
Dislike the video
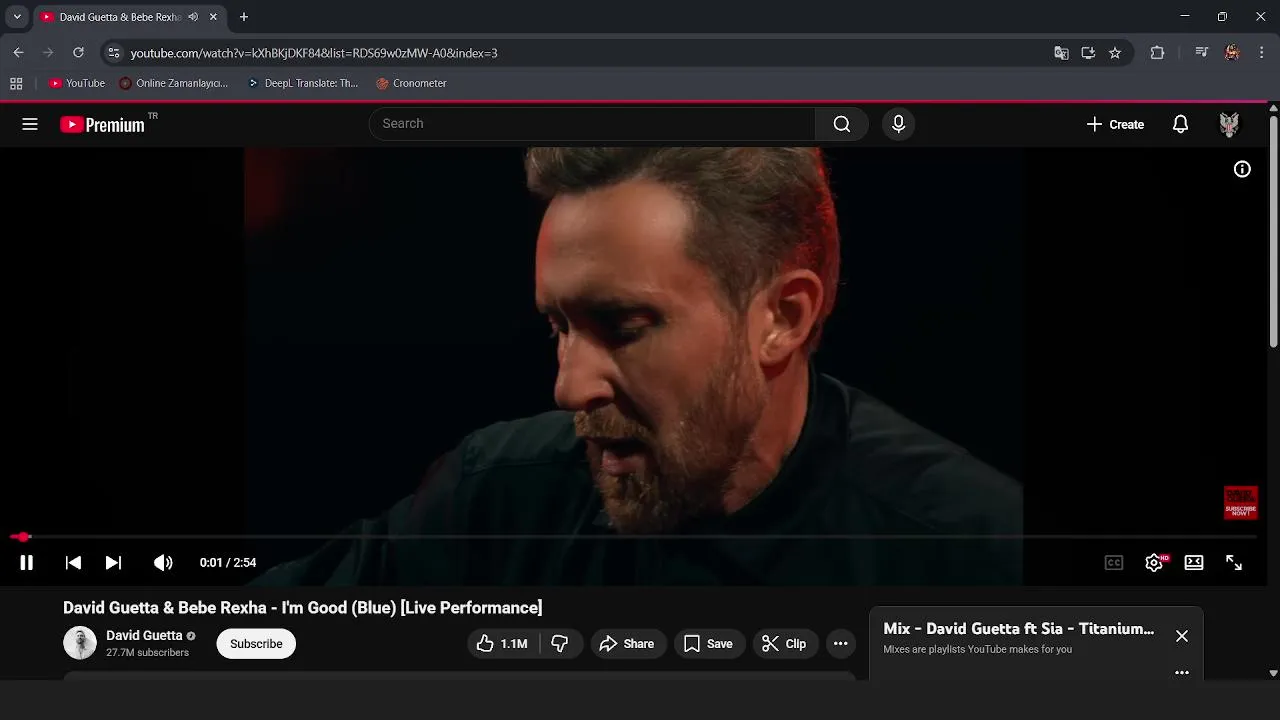tap(560, 644)
